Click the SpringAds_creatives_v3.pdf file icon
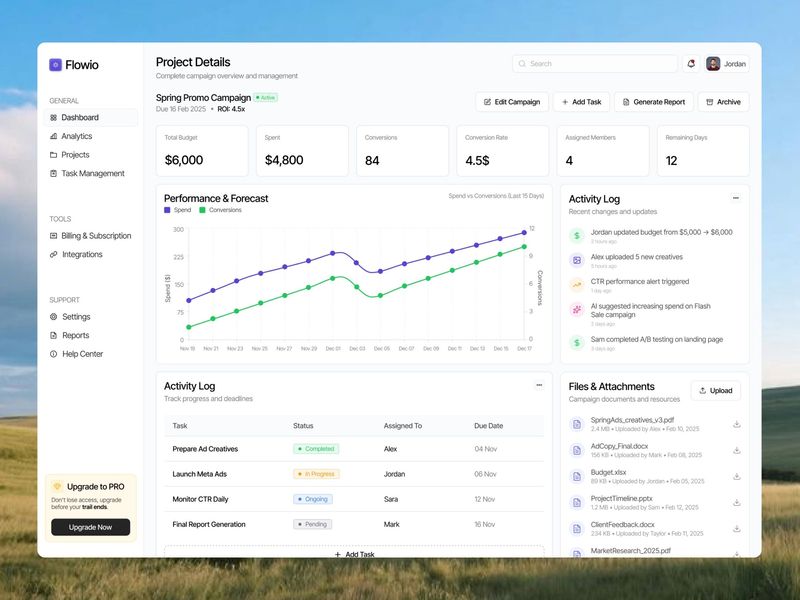800x600 pixels. click(576, 425)
